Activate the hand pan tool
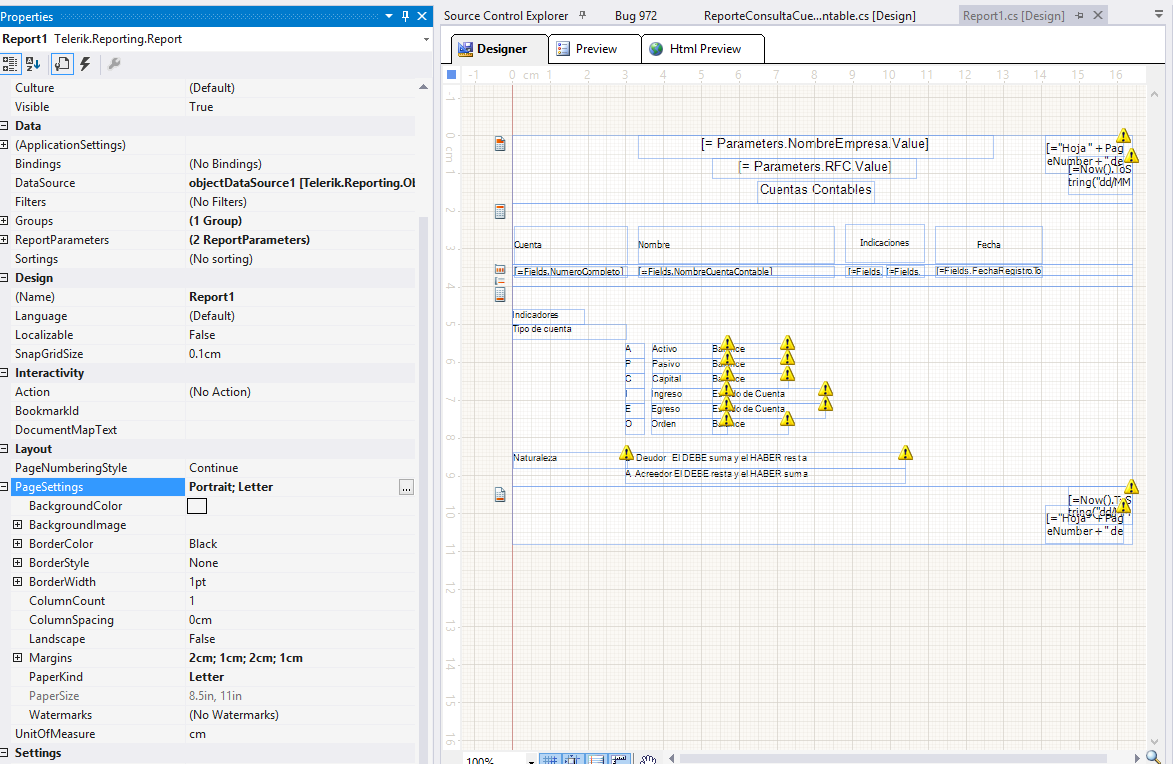The height and width of the screenshot is (764, 1173). (648, 759)
